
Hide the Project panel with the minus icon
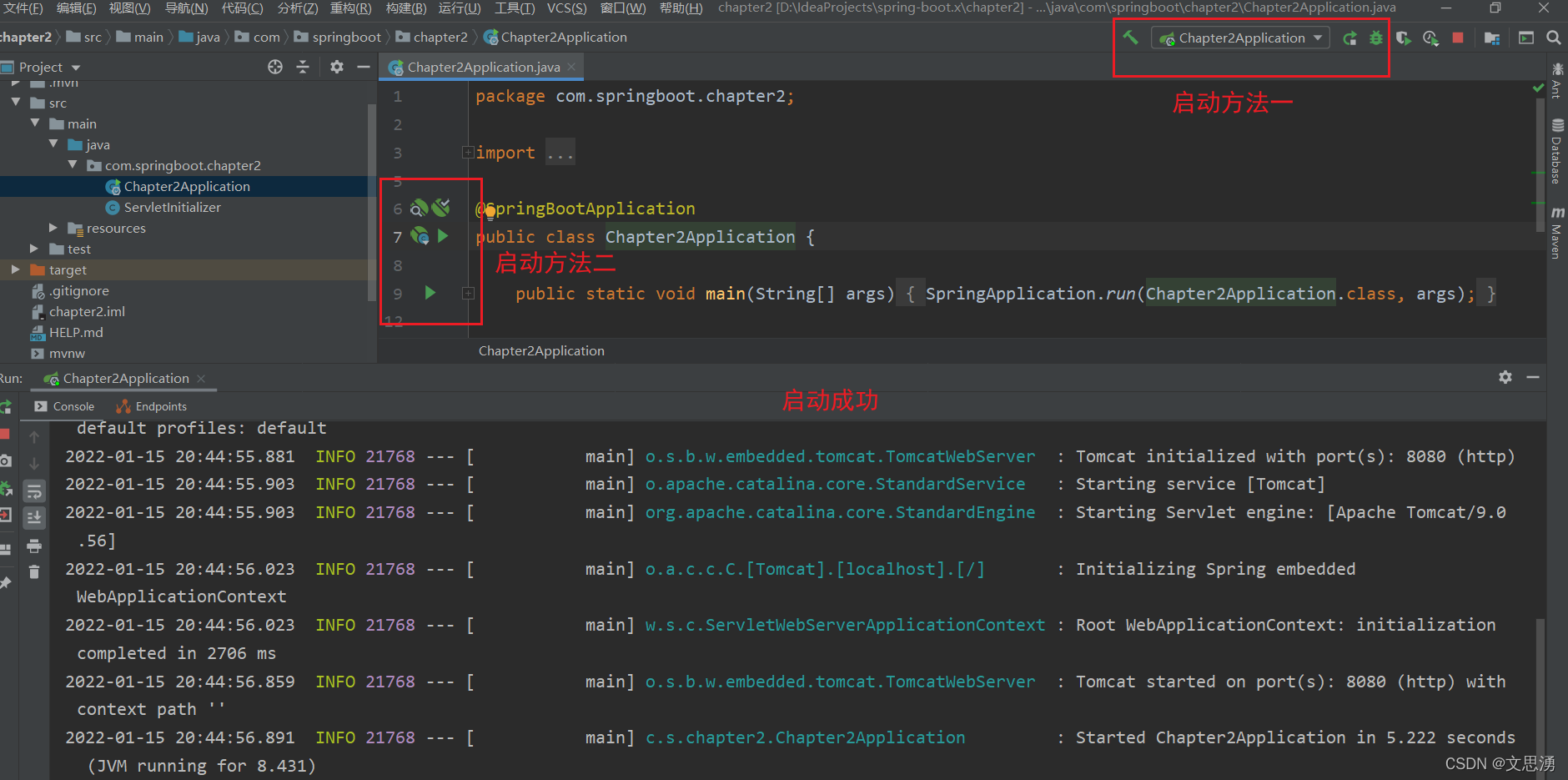[364, 67]
